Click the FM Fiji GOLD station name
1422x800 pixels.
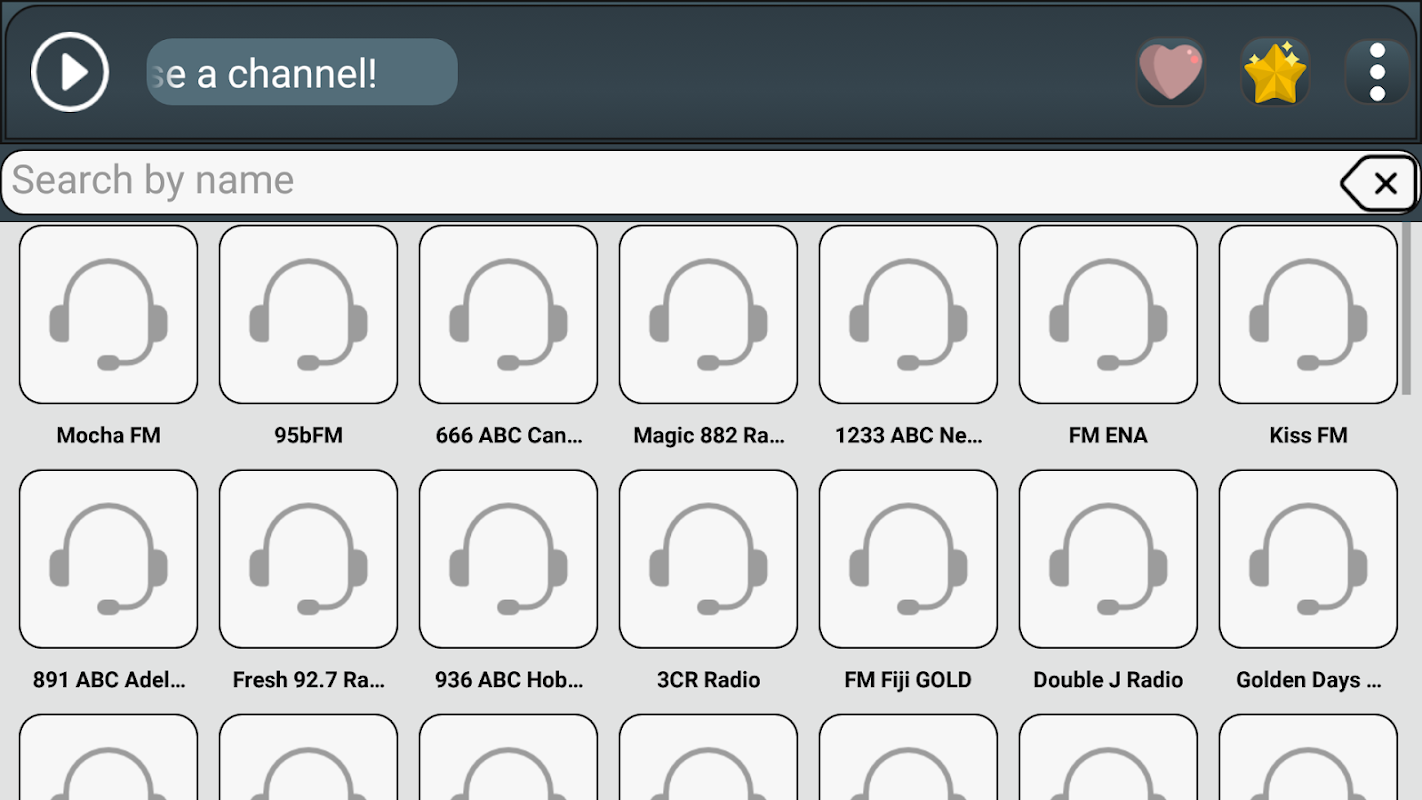(x=909, y=680)
